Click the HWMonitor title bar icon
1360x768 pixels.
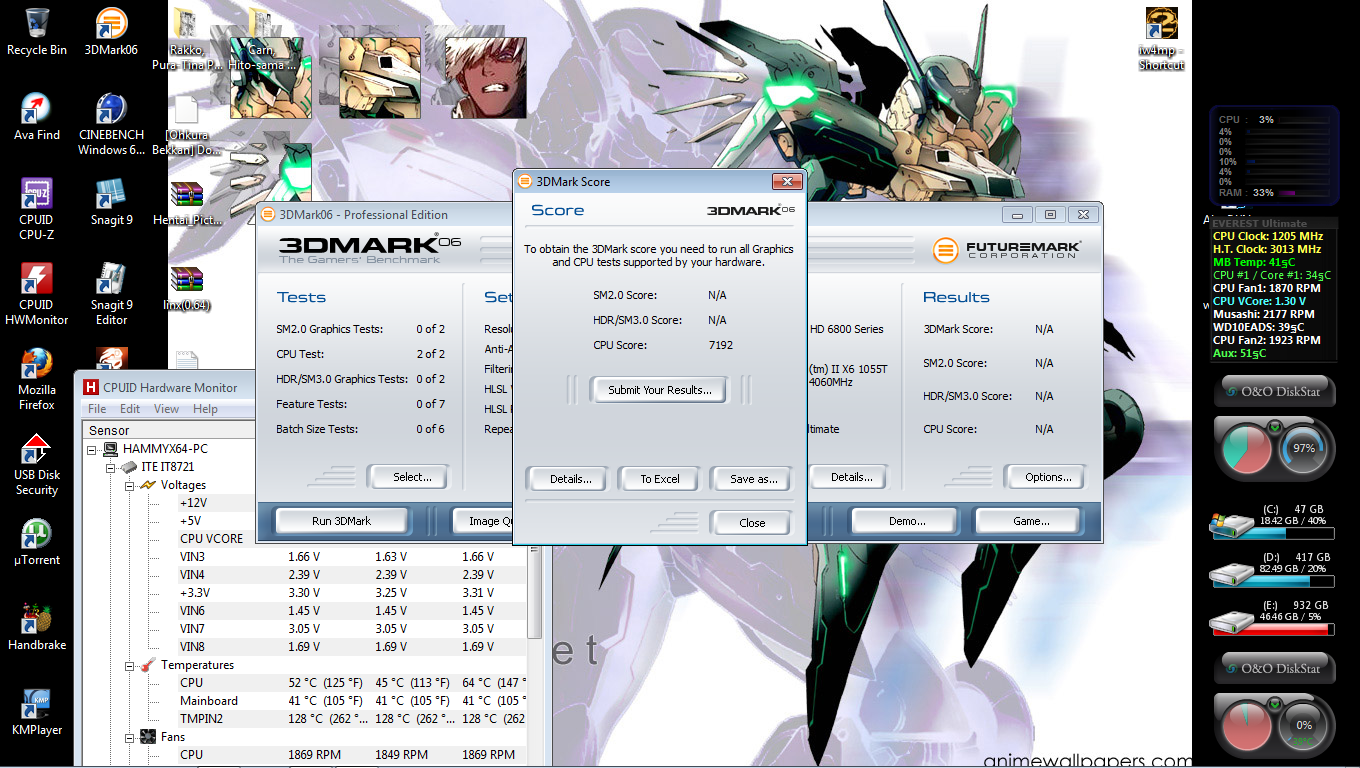91,387
